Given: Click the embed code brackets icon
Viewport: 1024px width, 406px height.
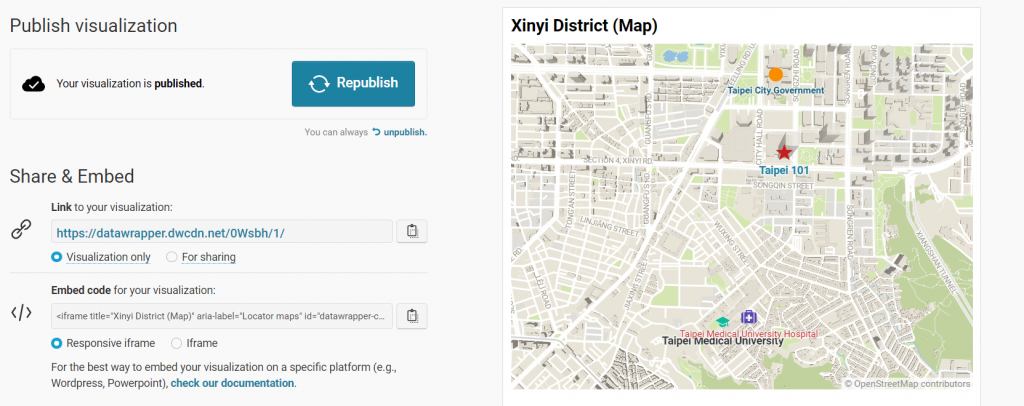Looking at the screenshot, I should (x=22, y=313).
